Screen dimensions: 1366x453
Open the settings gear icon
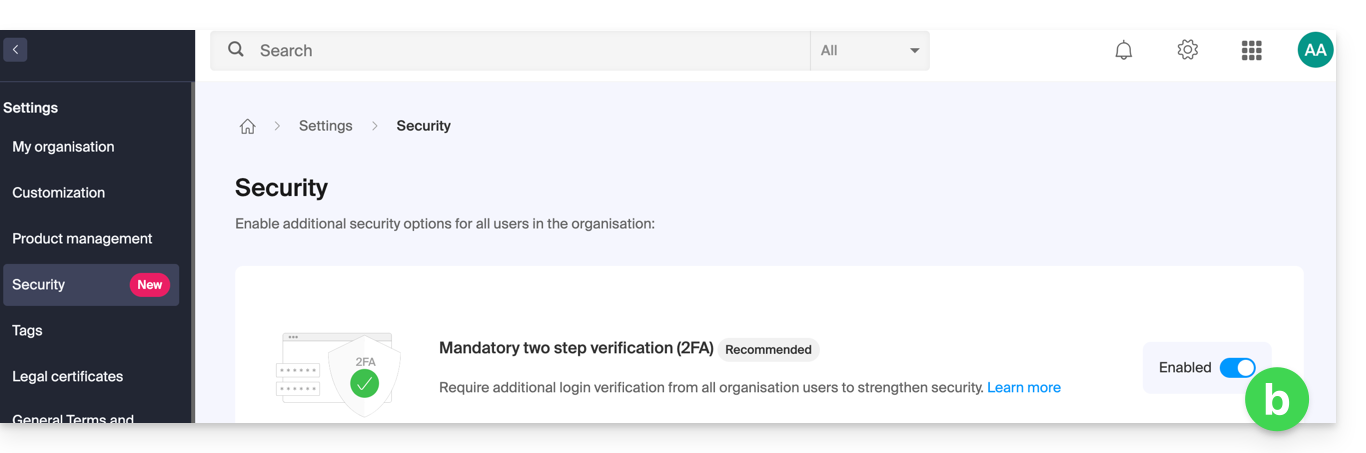[x=1188, y=50]
